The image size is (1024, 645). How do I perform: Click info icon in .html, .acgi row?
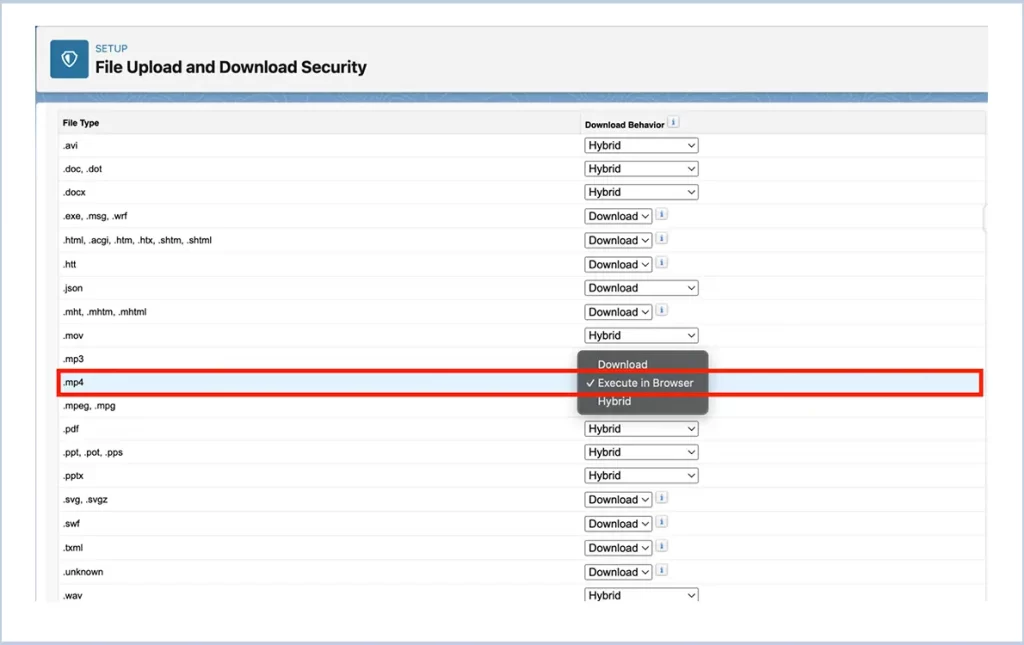tap(662, 238)
